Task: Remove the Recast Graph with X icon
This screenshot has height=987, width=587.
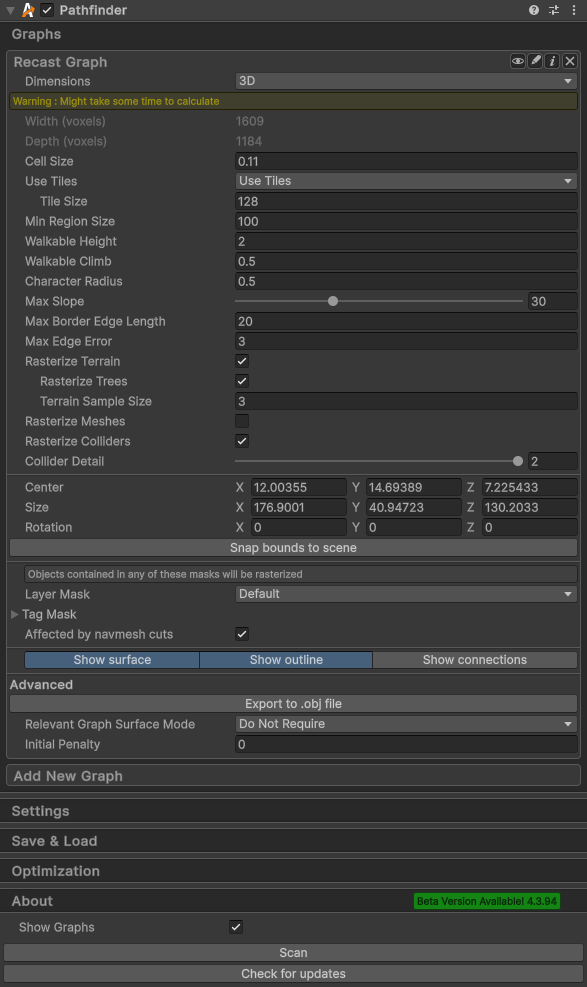Action: (570, 61)
